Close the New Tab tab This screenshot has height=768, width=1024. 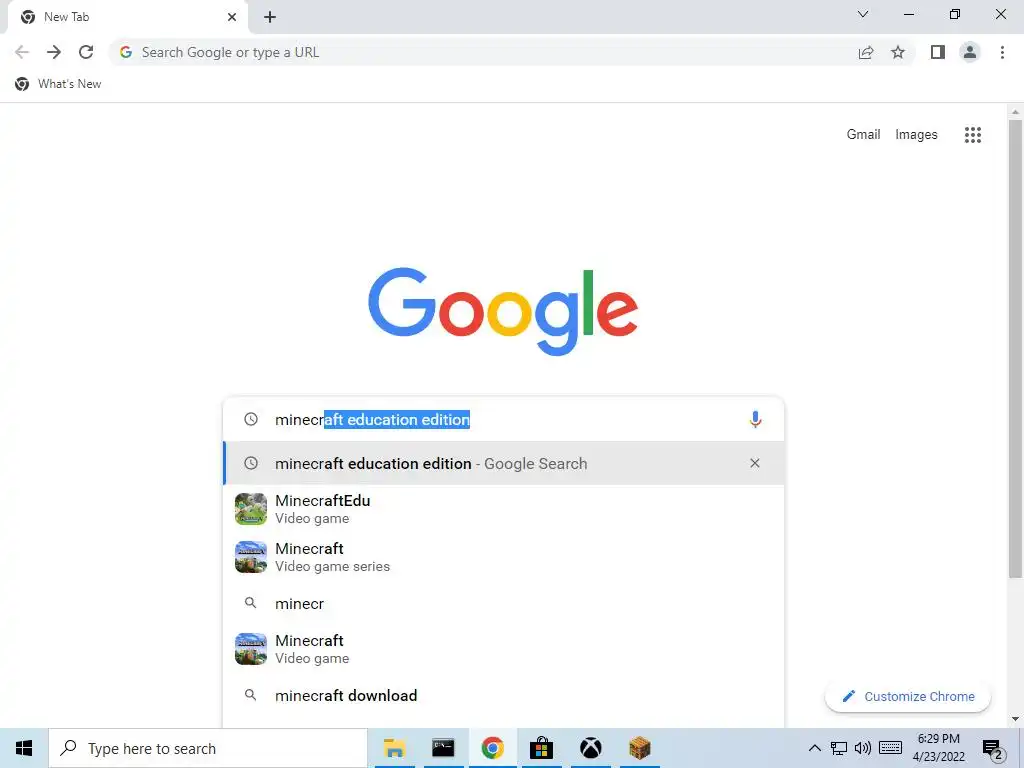232,17
